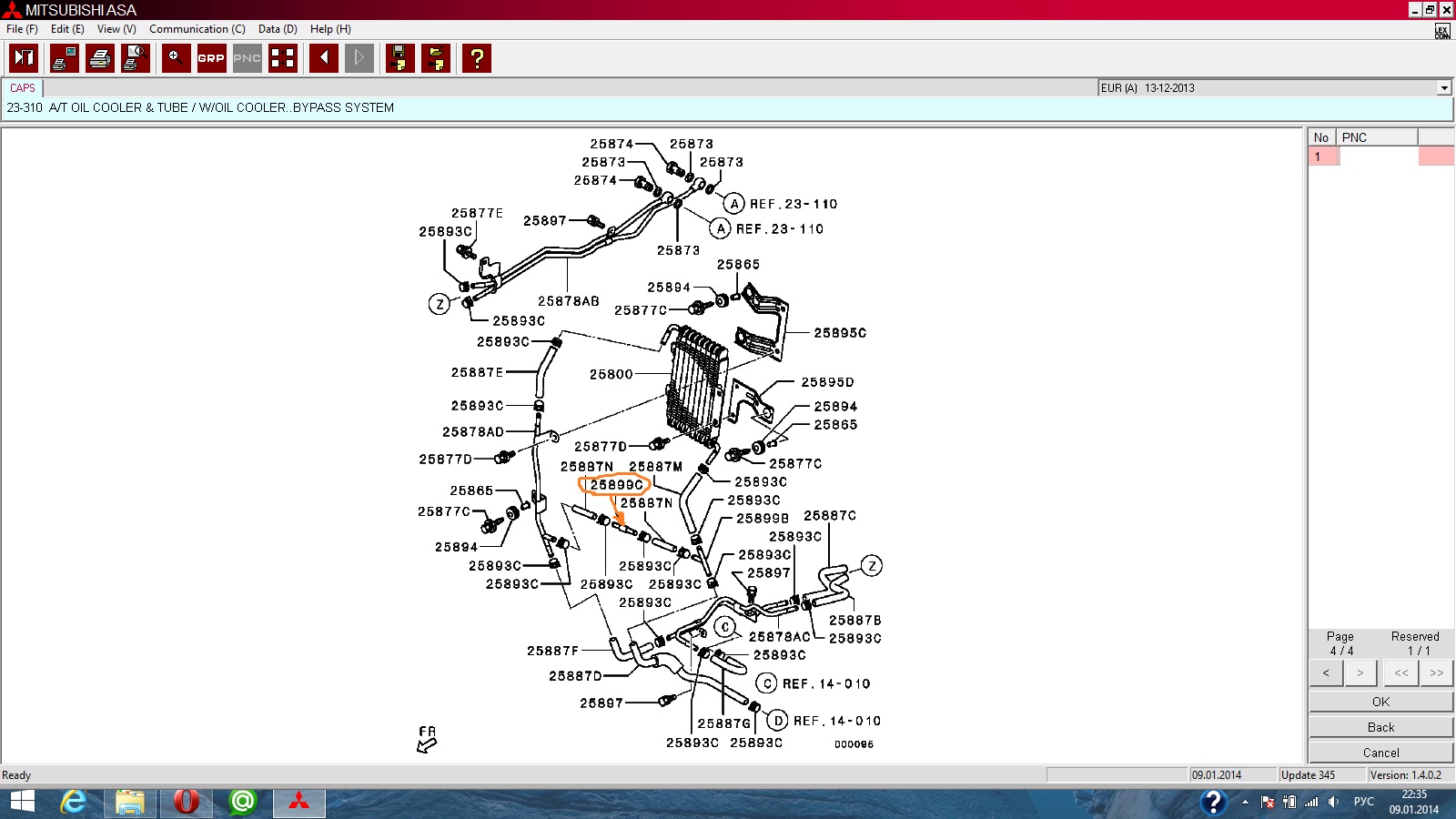This screenshot has width=1456, height=819.
Task: Click the >> reserved next button
Action: point(1436,673)
